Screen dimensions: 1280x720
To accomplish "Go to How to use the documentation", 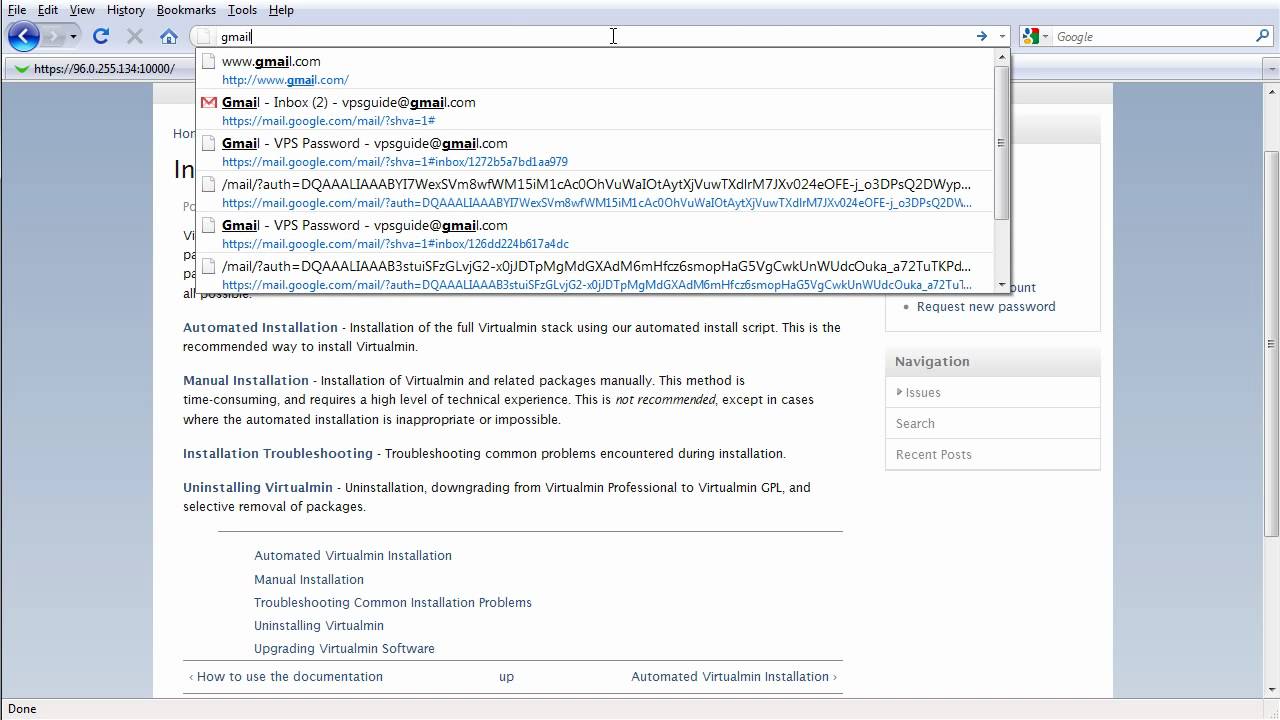I will point(286,676).
